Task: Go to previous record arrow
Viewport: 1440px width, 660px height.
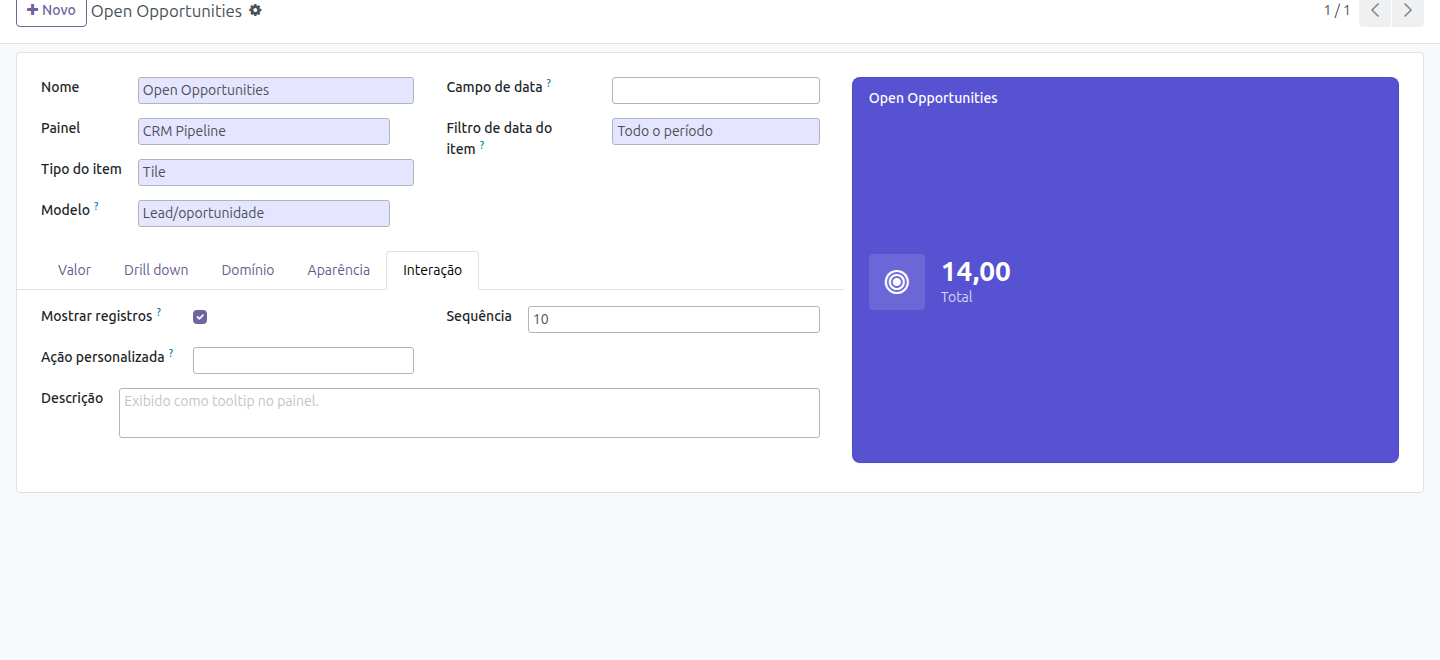Action: click(x=1375, y=11)
